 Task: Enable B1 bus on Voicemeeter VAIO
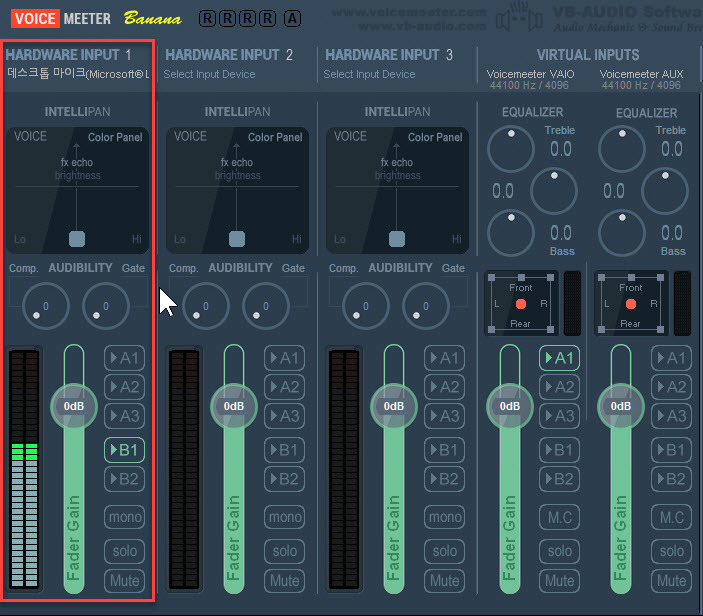coord(560,450)
